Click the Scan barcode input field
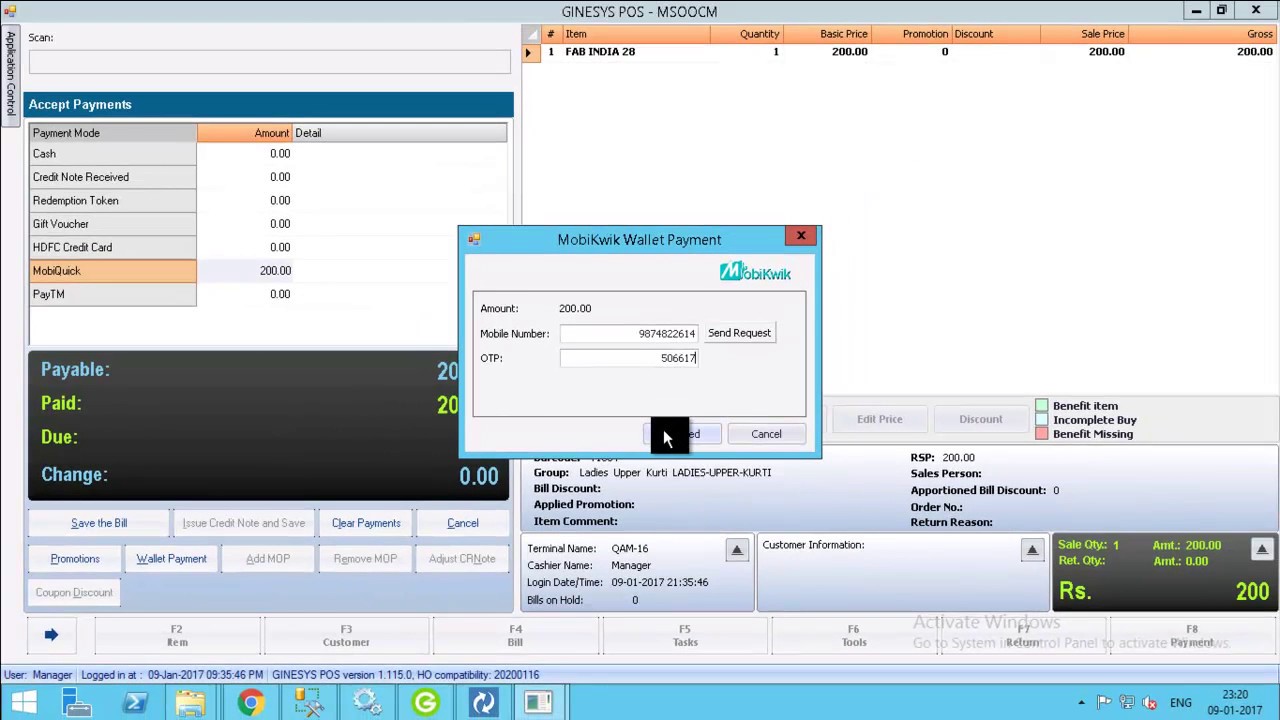 (269, 63)
